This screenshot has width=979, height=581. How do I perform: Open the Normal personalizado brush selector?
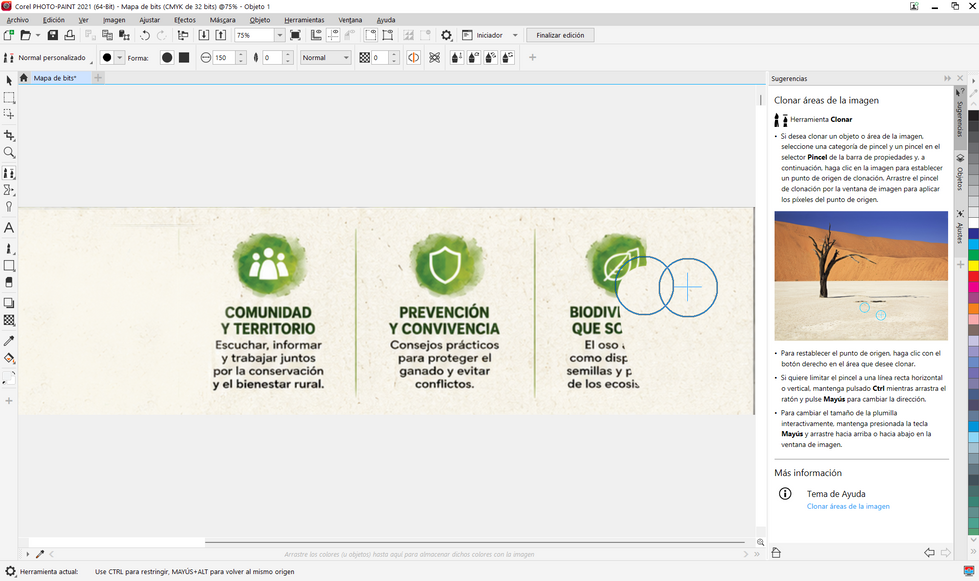pyautogui.click(x=47, y=57)
